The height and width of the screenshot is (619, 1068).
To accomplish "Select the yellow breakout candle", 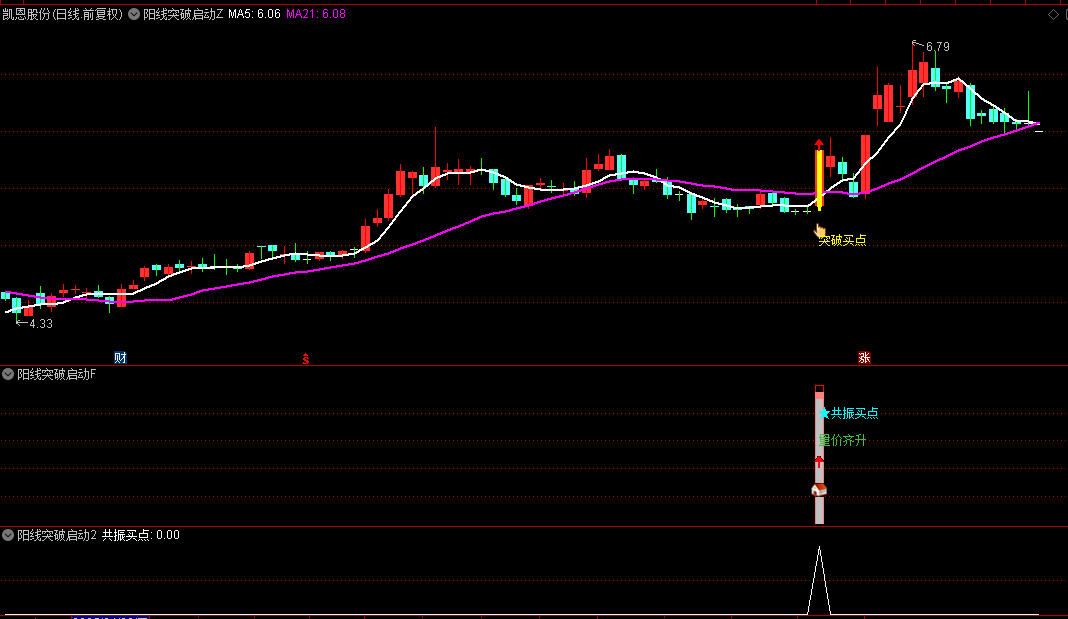I will pyautogui.click(x=819, y=179).
